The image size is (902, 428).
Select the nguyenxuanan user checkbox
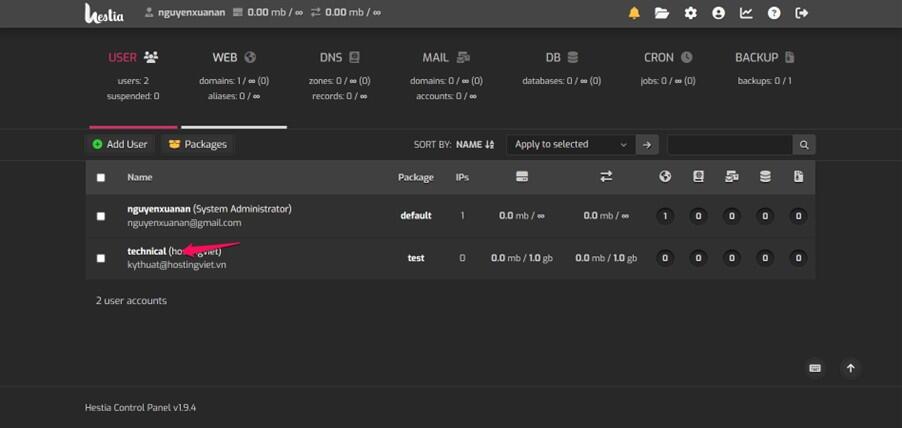point(101,216)
